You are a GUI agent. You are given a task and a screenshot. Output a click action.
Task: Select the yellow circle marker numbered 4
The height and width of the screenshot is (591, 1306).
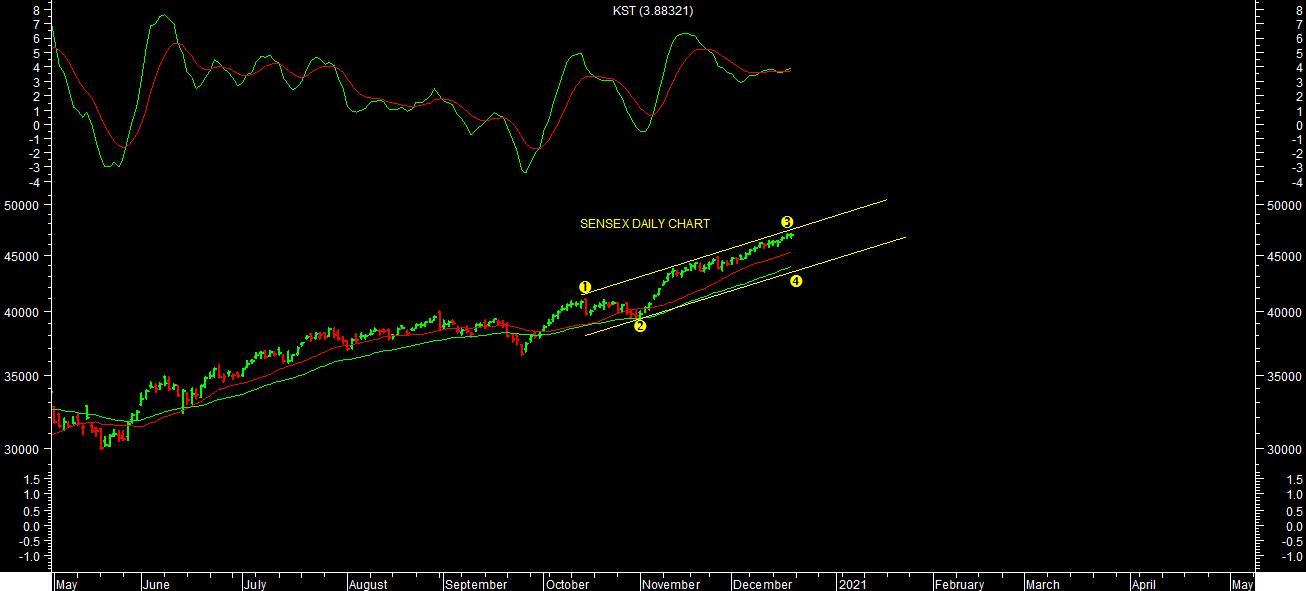[796, 282]
